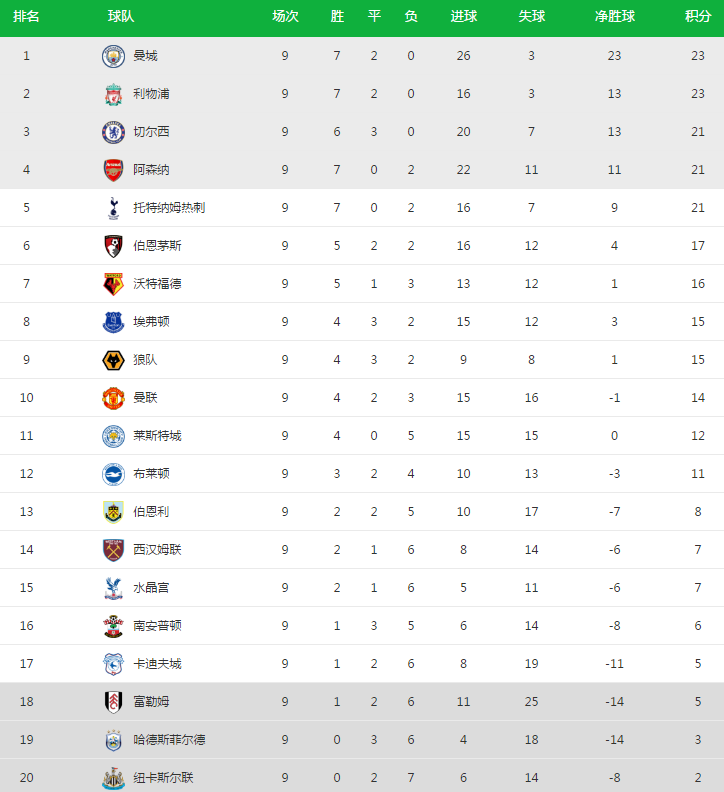Click the Wolves crest icon
The image size is (724, 792).
pos(113,360)
